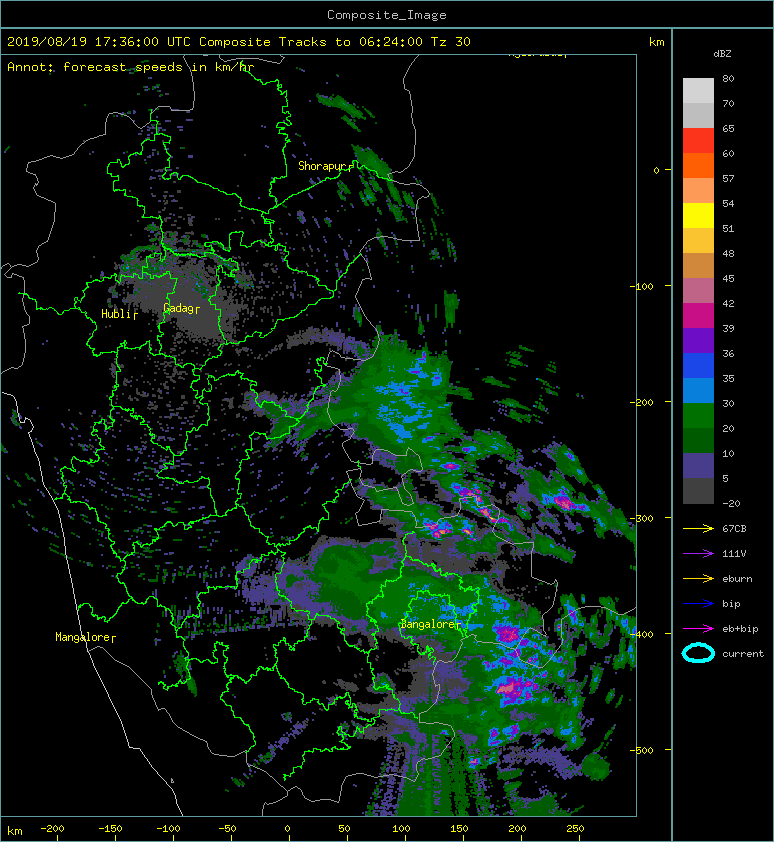This screenshot has width=774, height=842.
Task: Click the 57 dBZ scale value
Action: (728, 178)
